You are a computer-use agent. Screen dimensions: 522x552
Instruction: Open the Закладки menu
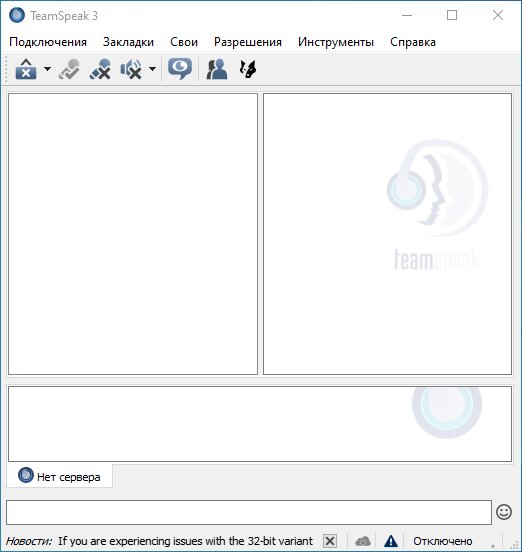(128, 42)
